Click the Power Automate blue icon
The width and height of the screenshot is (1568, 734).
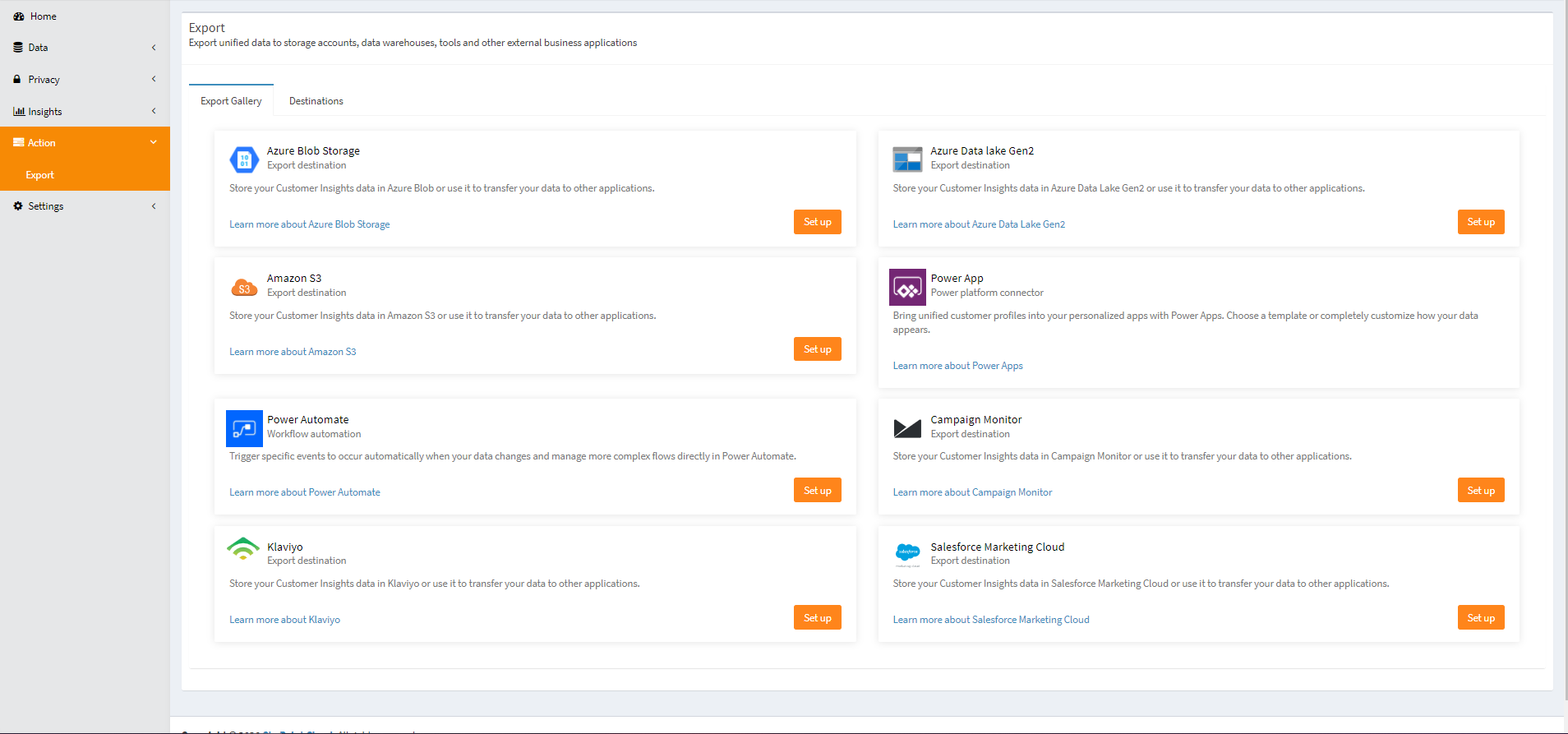[244, 428]
